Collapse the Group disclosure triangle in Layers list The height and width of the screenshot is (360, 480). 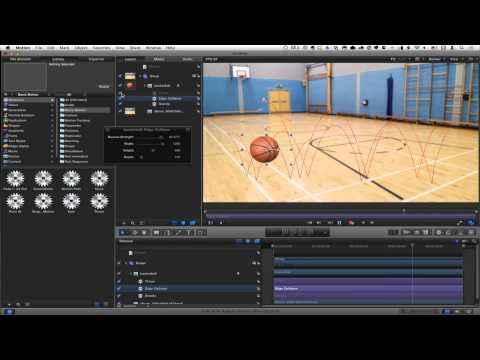tap(140, 76)
